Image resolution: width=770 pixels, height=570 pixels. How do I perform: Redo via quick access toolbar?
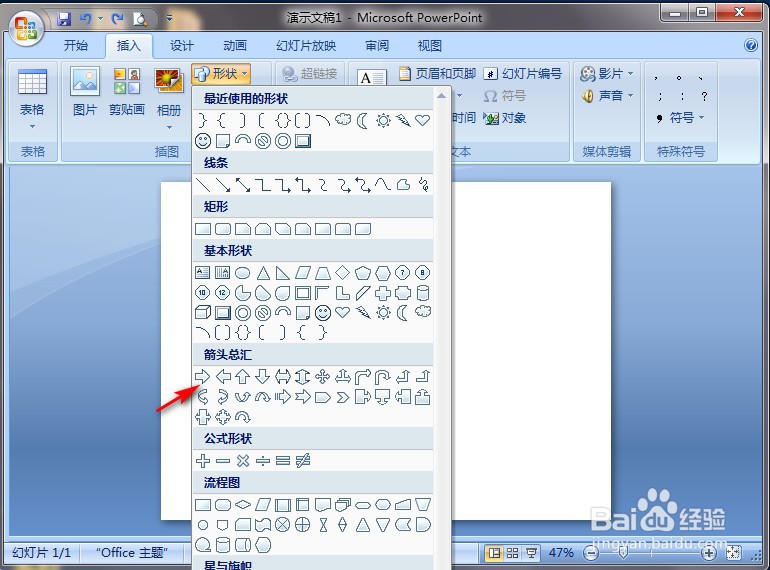point(117,19)
